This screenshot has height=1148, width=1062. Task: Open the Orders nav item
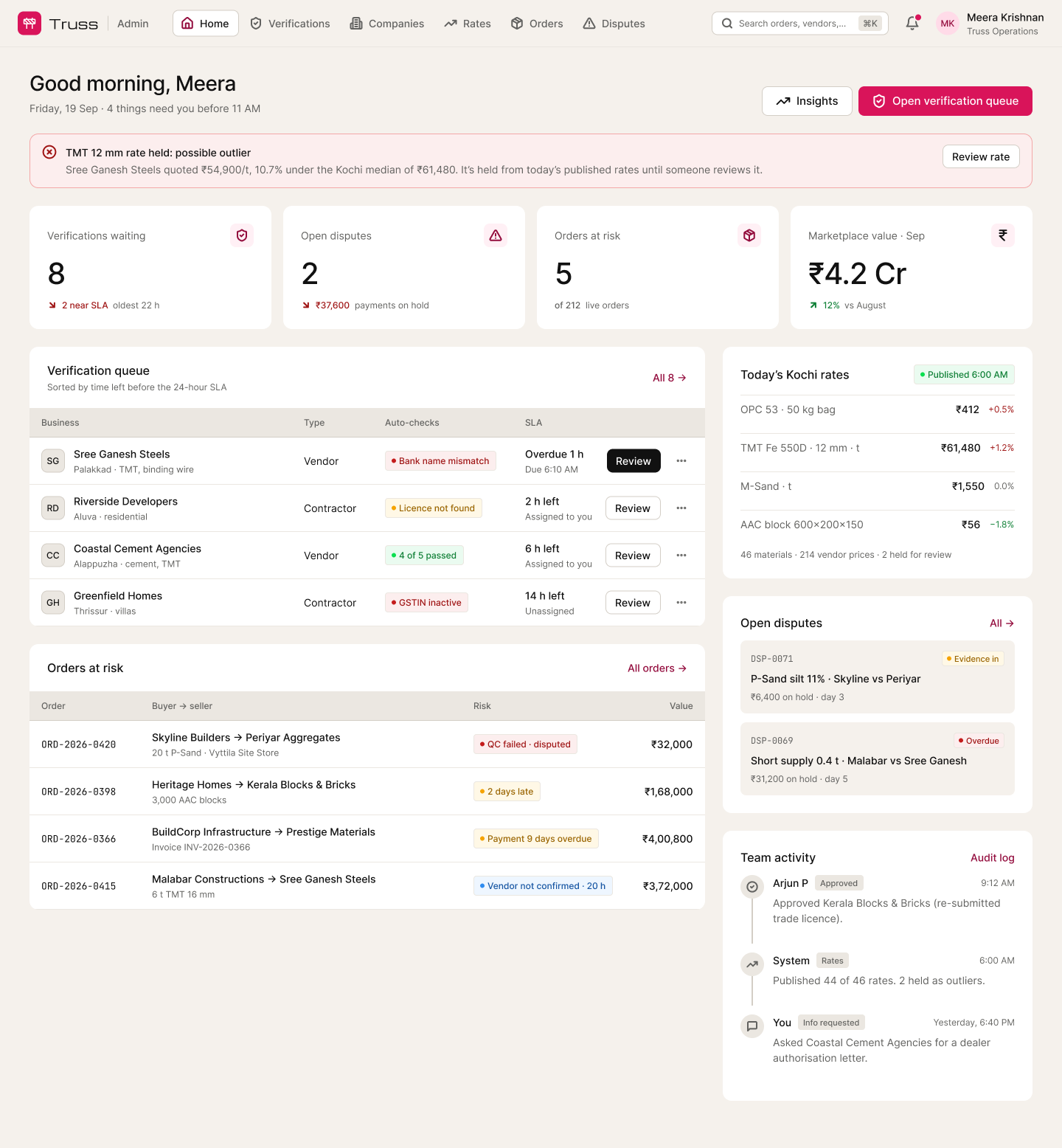pyautogui.click(x=537, y=24)
